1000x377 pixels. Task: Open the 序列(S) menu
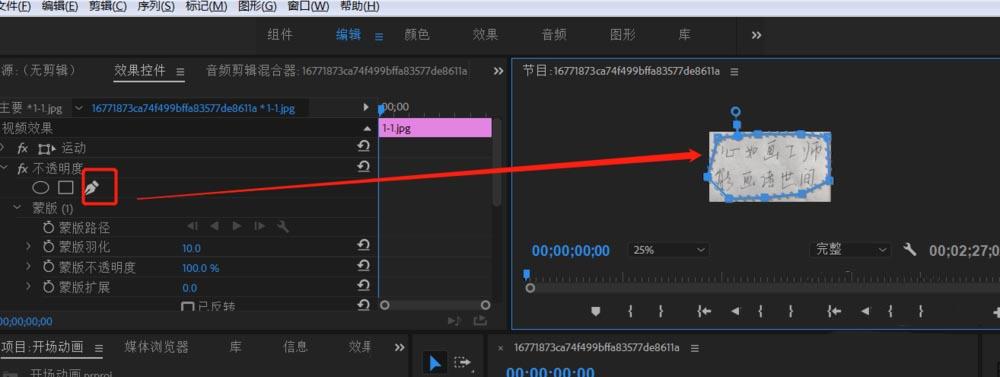156,6
